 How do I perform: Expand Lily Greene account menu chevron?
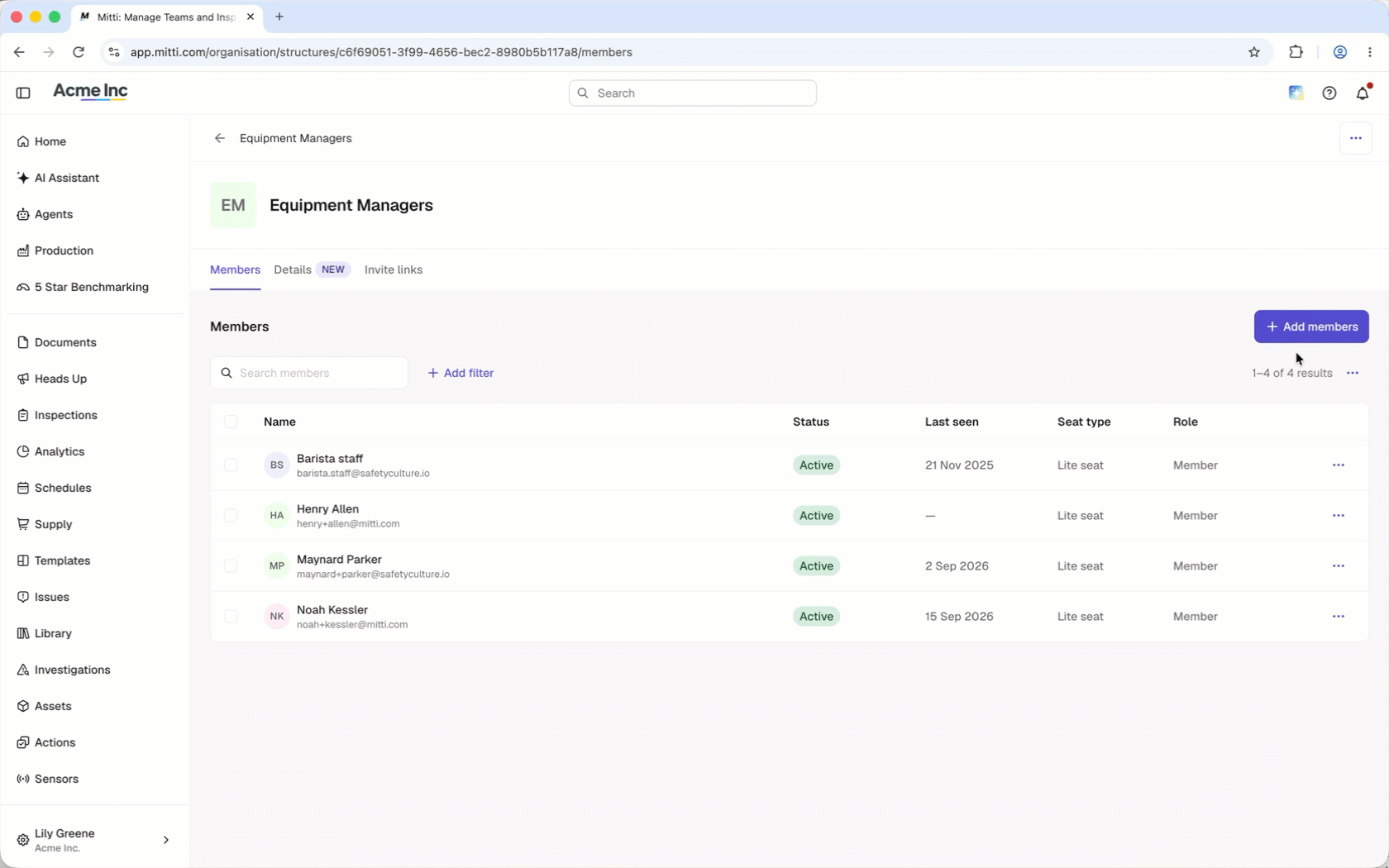tap(166, 840)
